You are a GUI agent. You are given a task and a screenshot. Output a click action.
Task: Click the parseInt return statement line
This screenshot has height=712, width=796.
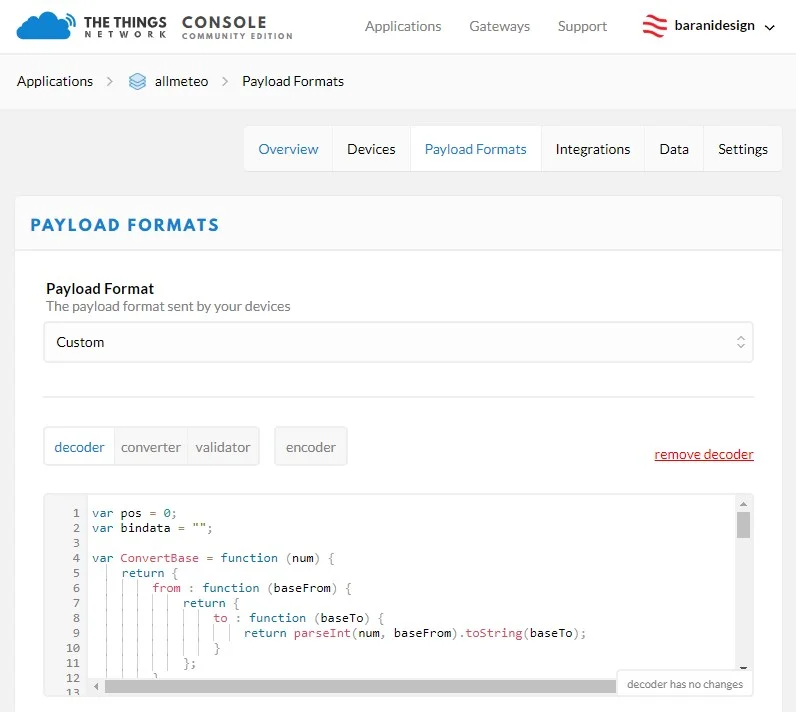415,633
